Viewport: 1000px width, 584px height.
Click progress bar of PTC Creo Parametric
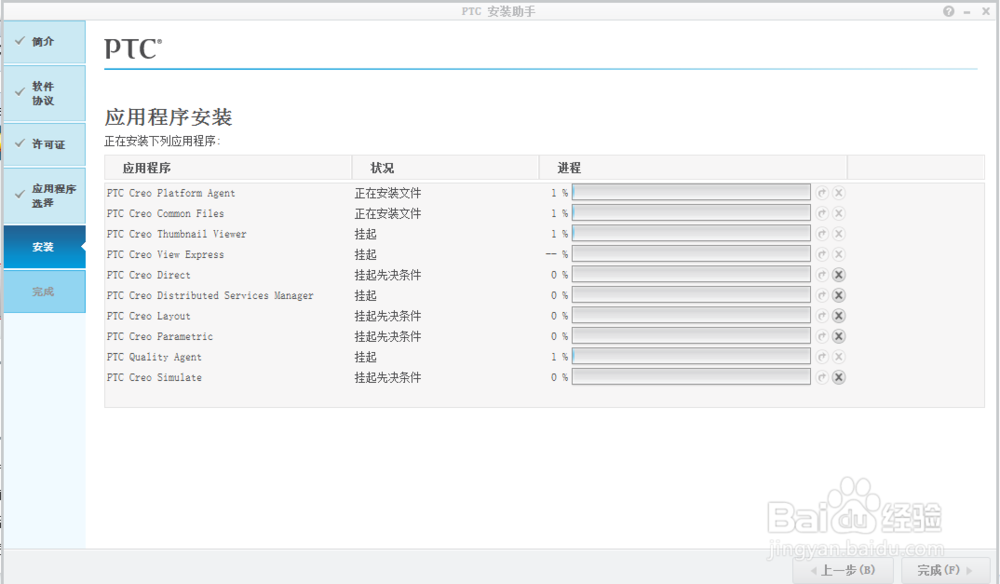point(691,336)
